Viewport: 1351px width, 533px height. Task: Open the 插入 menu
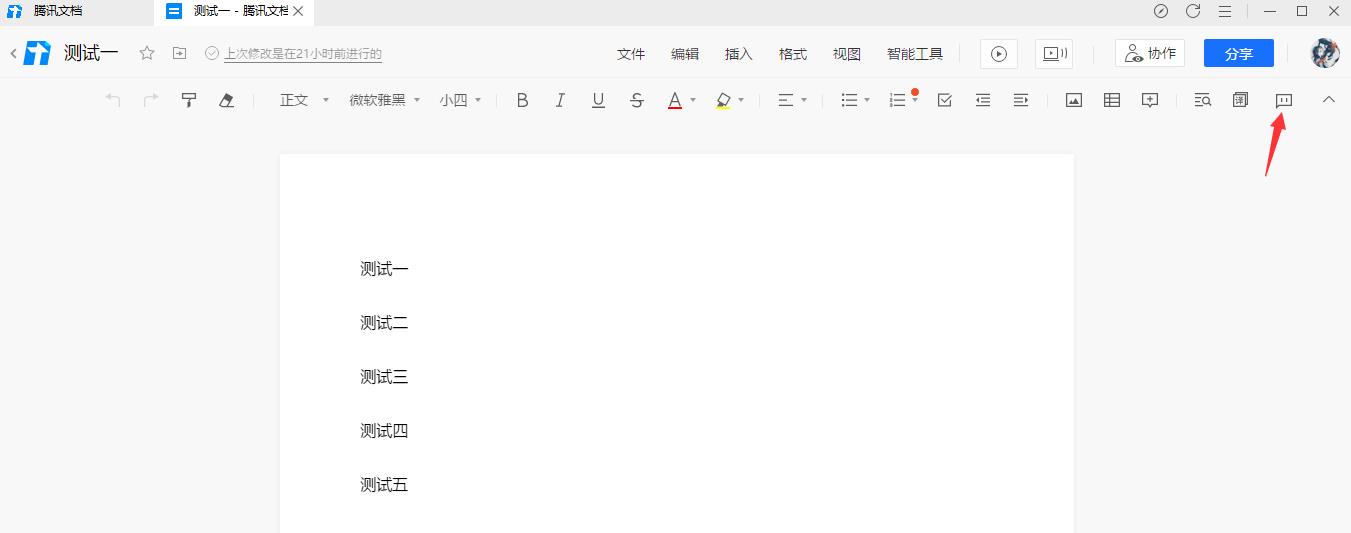pos(739,54)
